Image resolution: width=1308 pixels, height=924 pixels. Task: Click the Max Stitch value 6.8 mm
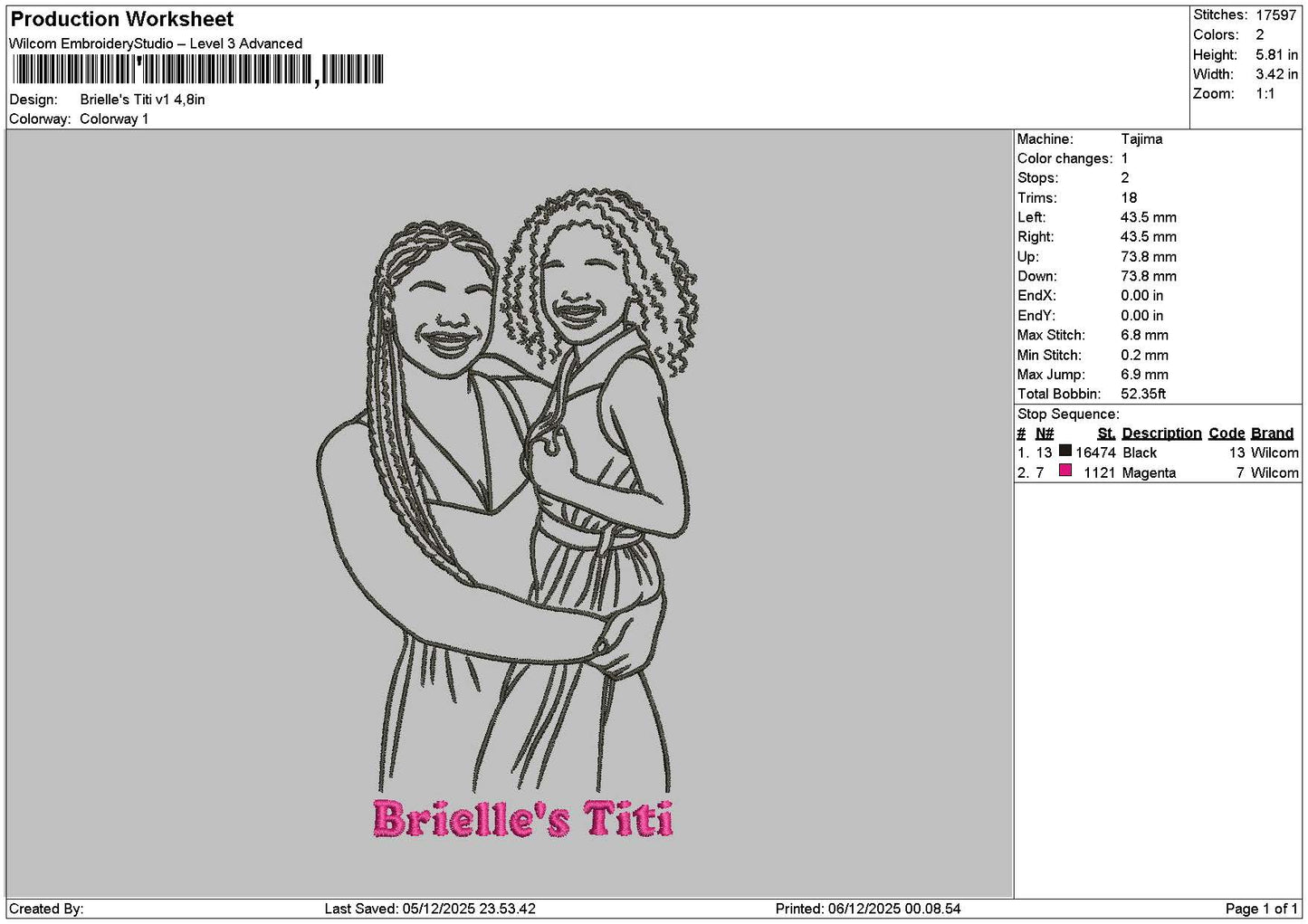(1144, 335)
